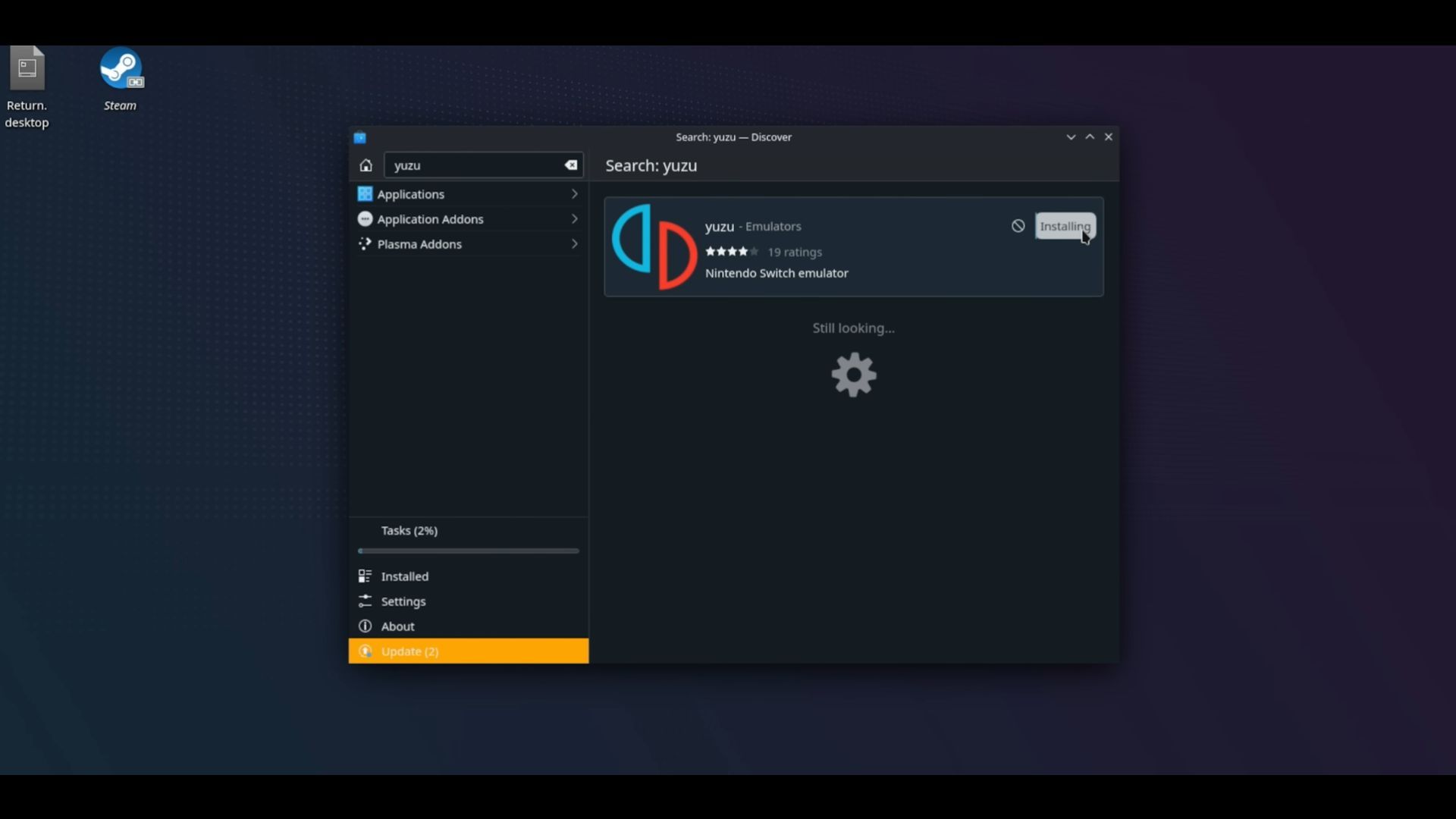The height and width of the screenshot is (819, 1456).
Task: Click the Update (2) notification icon
Action: click(365, 651)
